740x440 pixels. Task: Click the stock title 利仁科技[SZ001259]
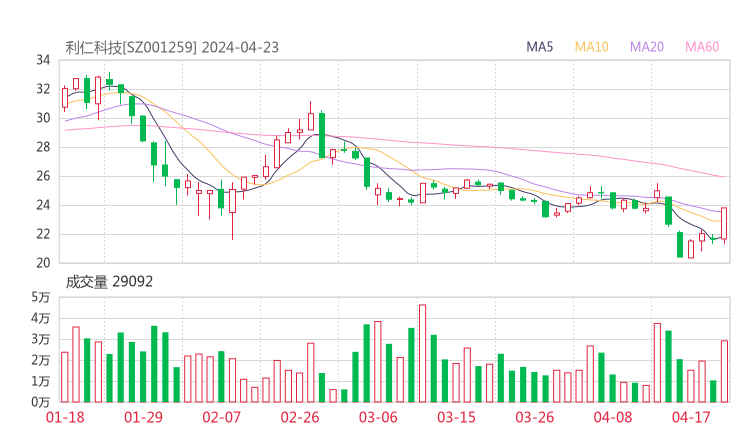[x=131, y=47]
